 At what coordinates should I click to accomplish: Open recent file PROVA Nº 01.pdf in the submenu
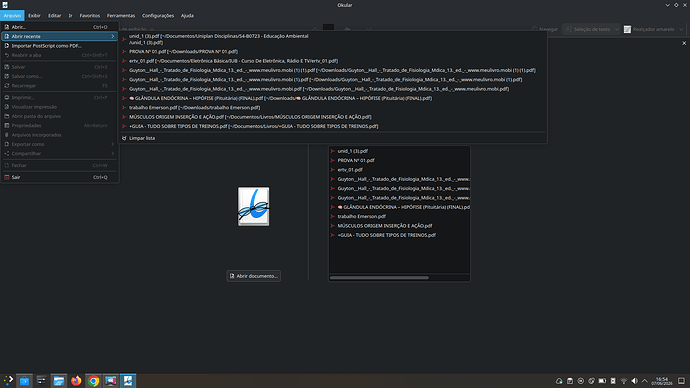coord(183,51)
